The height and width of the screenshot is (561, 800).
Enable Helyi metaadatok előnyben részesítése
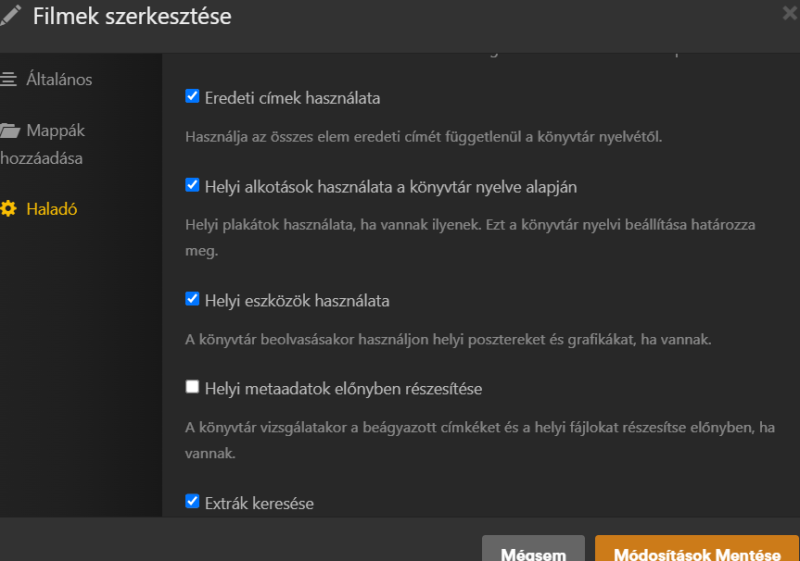click(192, 387)
